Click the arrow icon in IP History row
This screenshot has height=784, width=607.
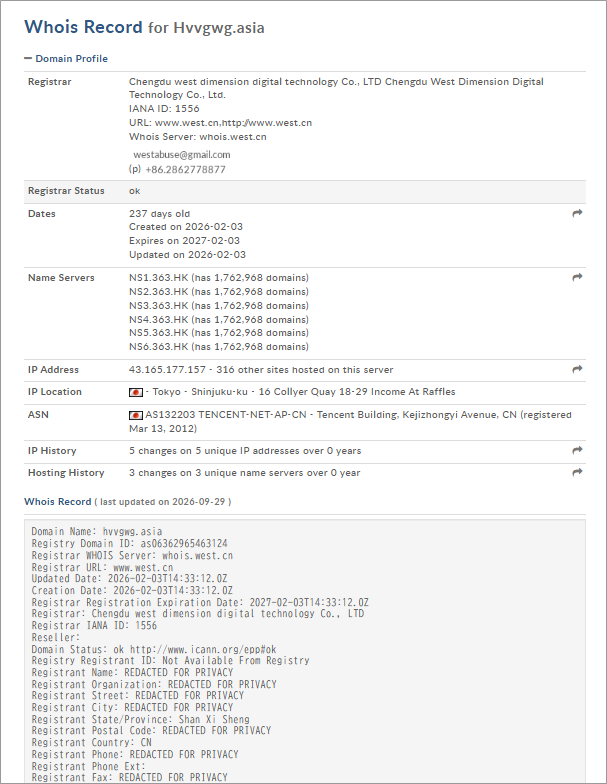click(577, 450)
